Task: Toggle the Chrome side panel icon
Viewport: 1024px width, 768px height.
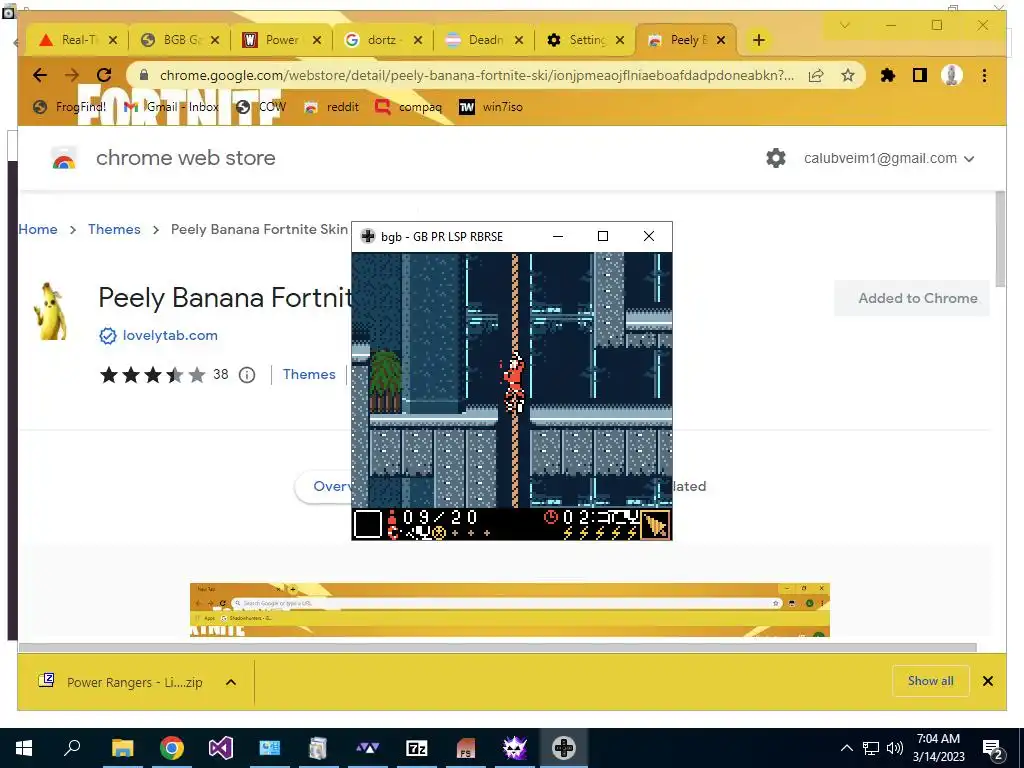Action: point(920,75)
